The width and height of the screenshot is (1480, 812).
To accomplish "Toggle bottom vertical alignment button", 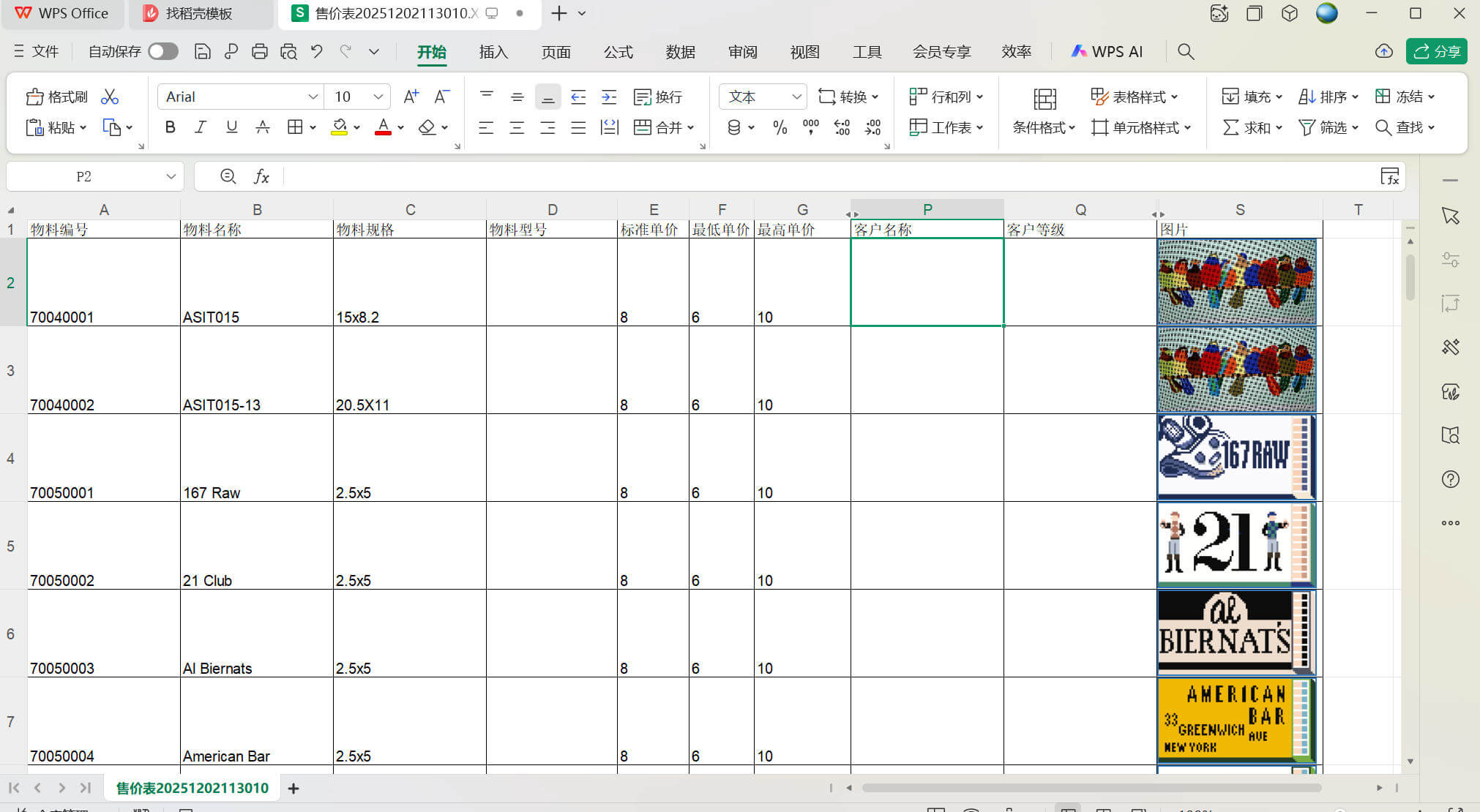I will tap(547, 97).
